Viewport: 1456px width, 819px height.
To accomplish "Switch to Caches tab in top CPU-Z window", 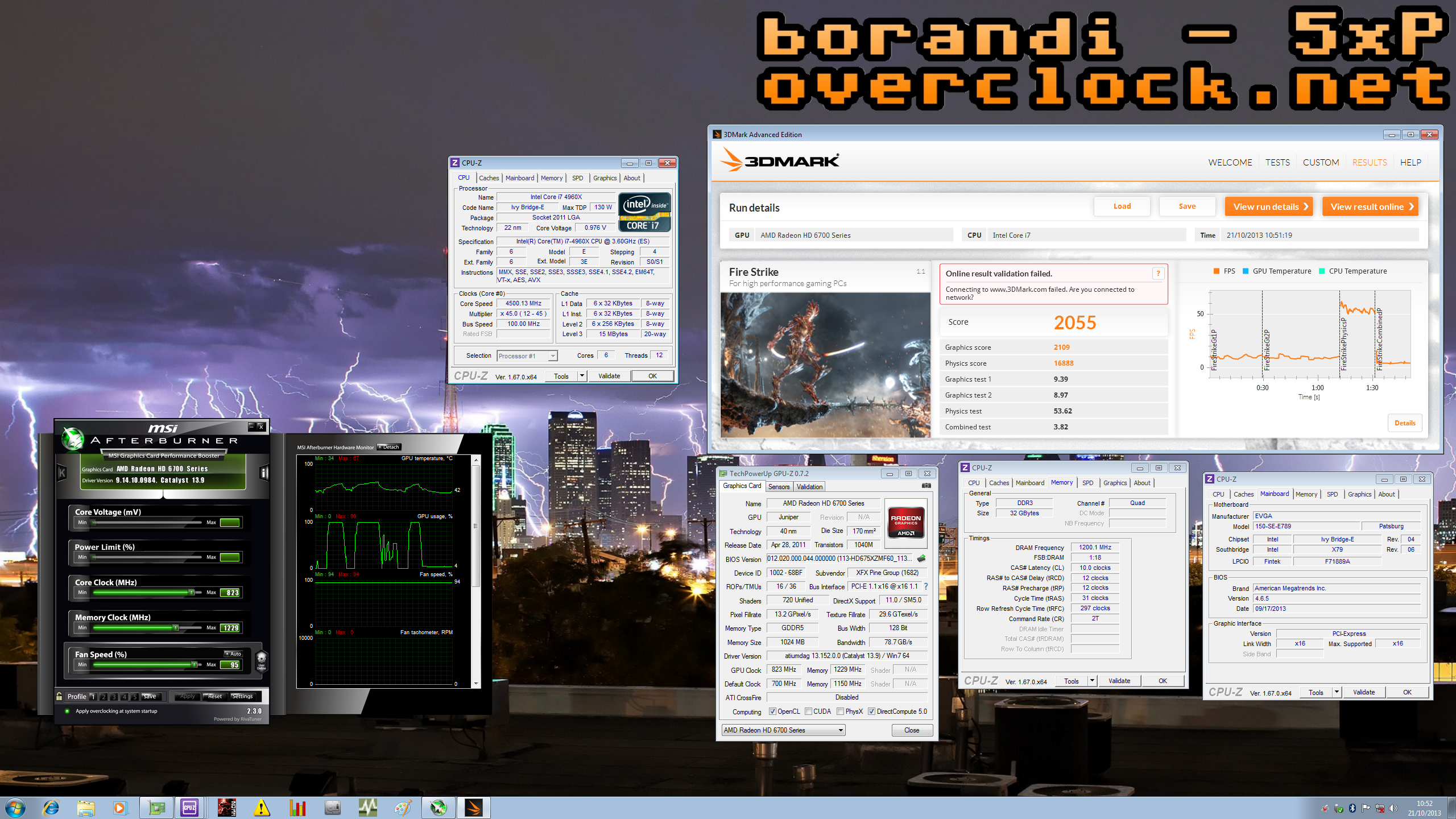I will click(489, 178).
